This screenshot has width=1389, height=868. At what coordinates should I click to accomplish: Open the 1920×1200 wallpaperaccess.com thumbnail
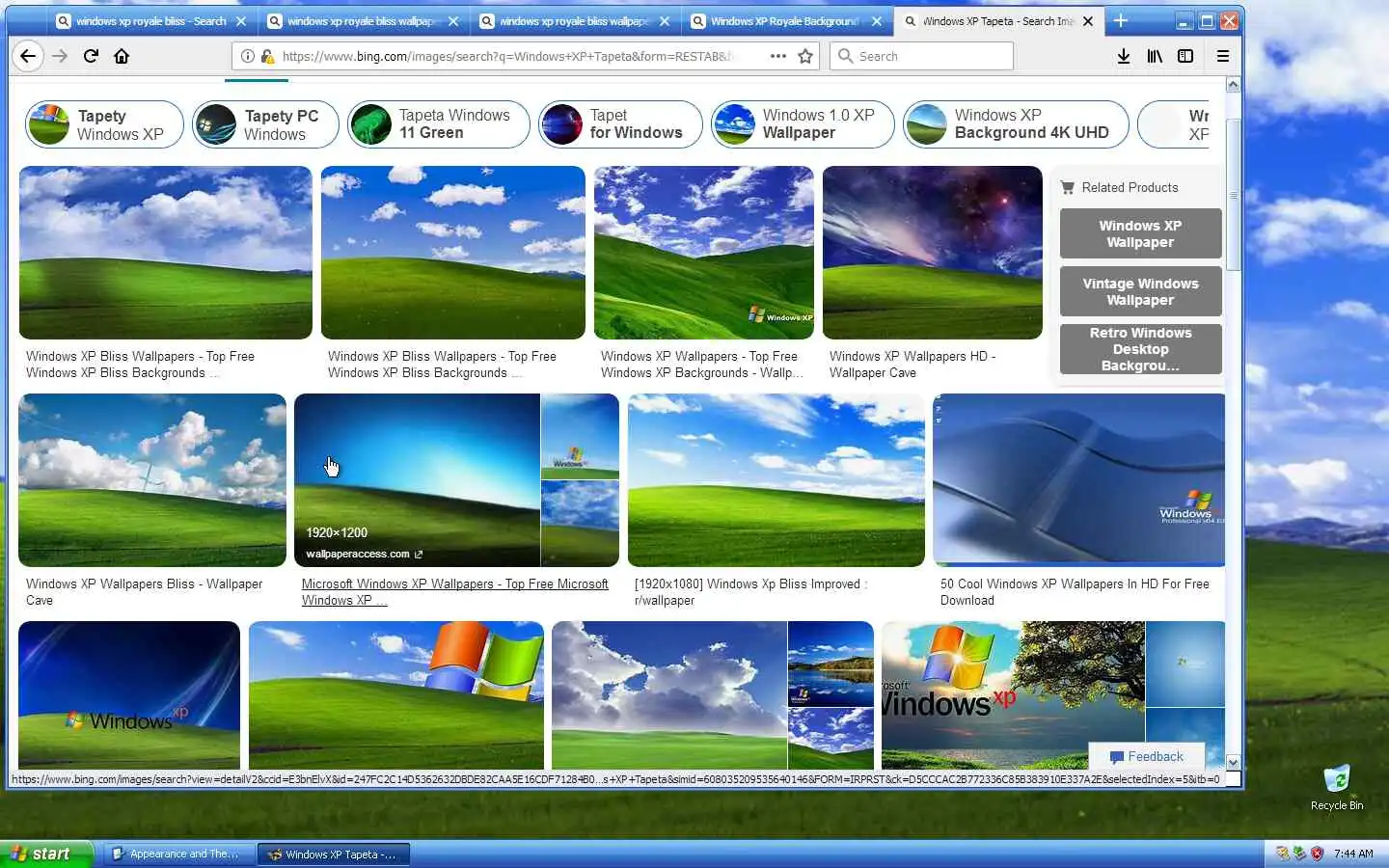click(x=417, y=480)
